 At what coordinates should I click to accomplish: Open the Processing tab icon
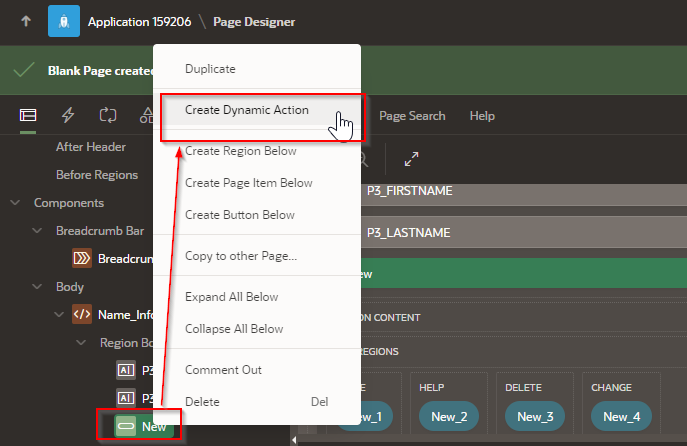point(108,116)
